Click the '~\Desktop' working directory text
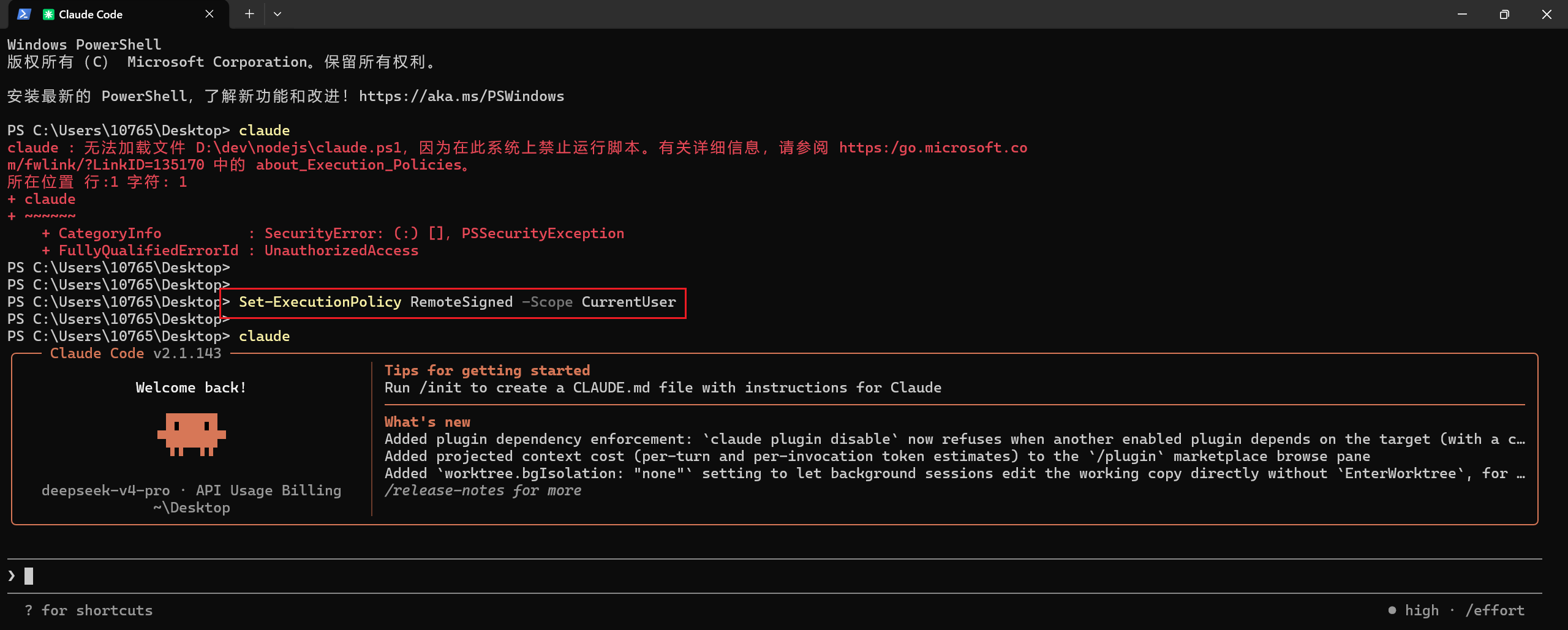 click(x=192, y=508)
